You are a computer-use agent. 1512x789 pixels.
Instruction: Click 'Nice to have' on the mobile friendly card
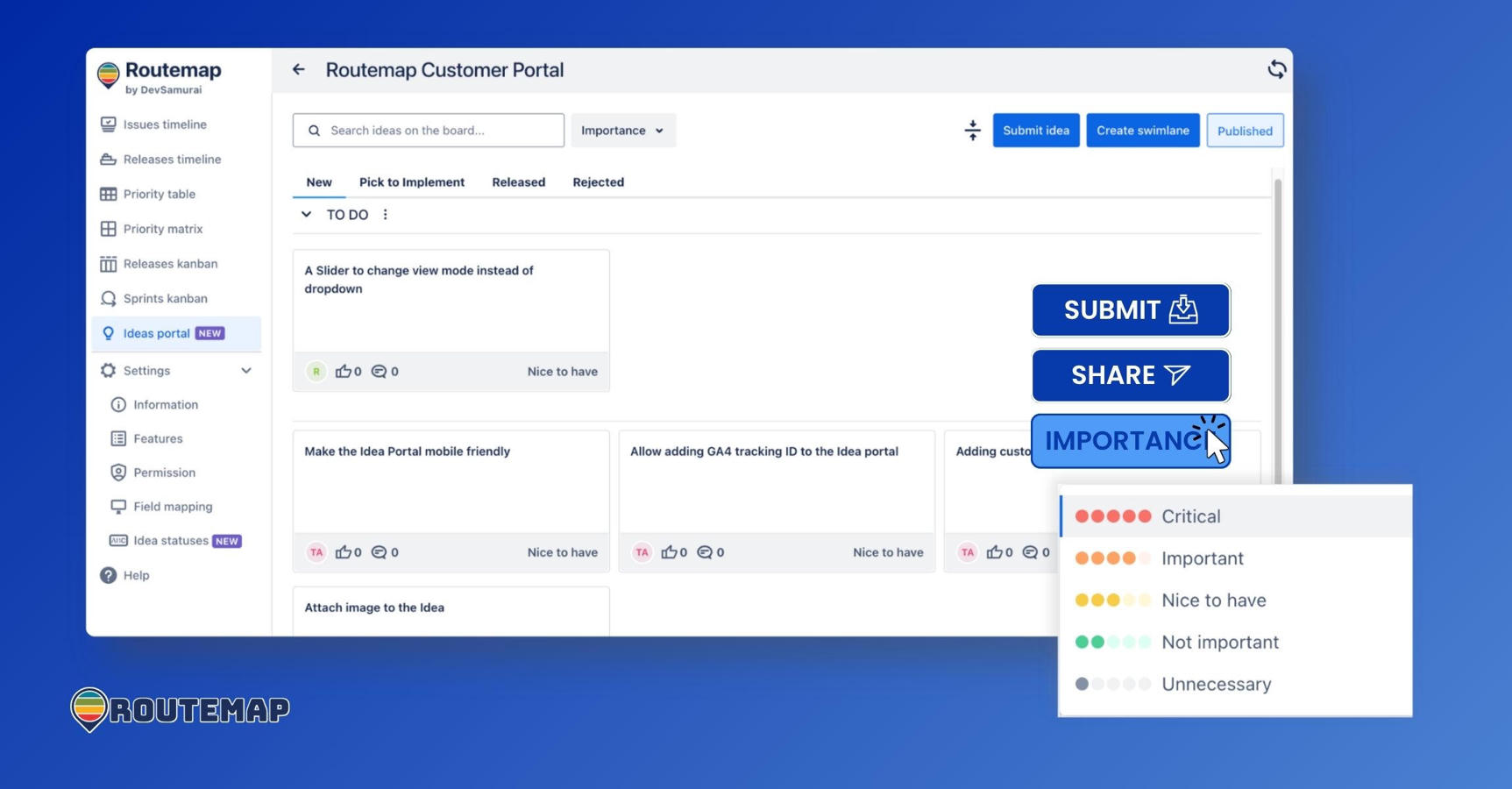tap(563, 552)
